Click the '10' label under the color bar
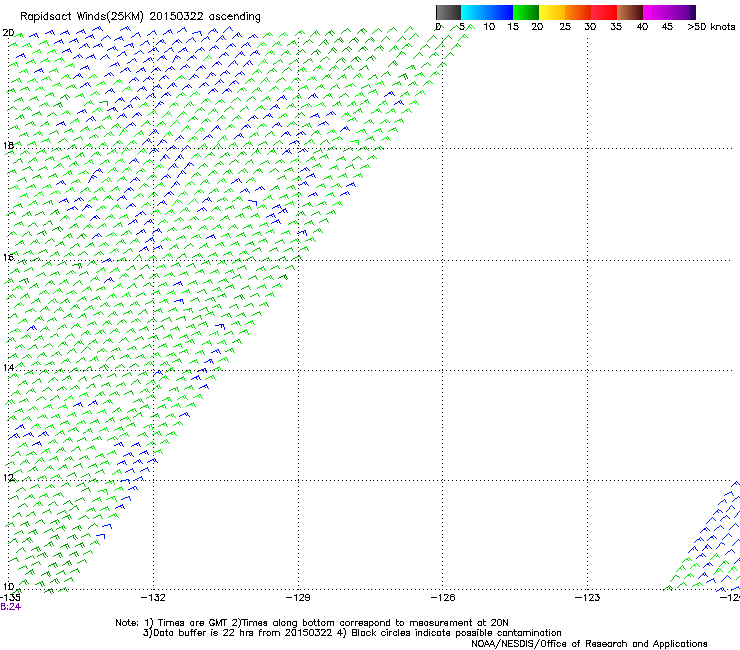This screenshot has height=650, width=740. pos(489,26)
